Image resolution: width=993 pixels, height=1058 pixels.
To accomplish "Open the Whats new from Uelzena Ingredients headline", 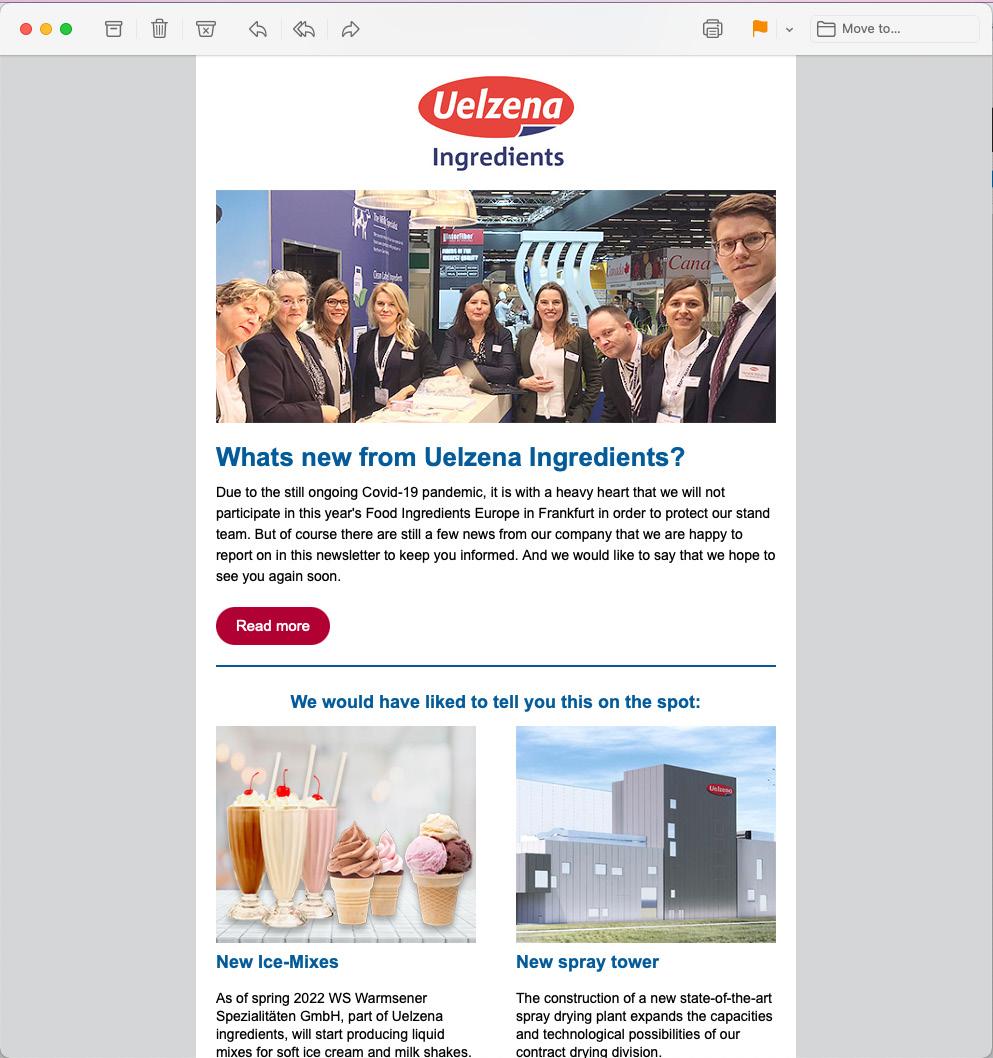I will pyautogui.click(x=450, y=457).
